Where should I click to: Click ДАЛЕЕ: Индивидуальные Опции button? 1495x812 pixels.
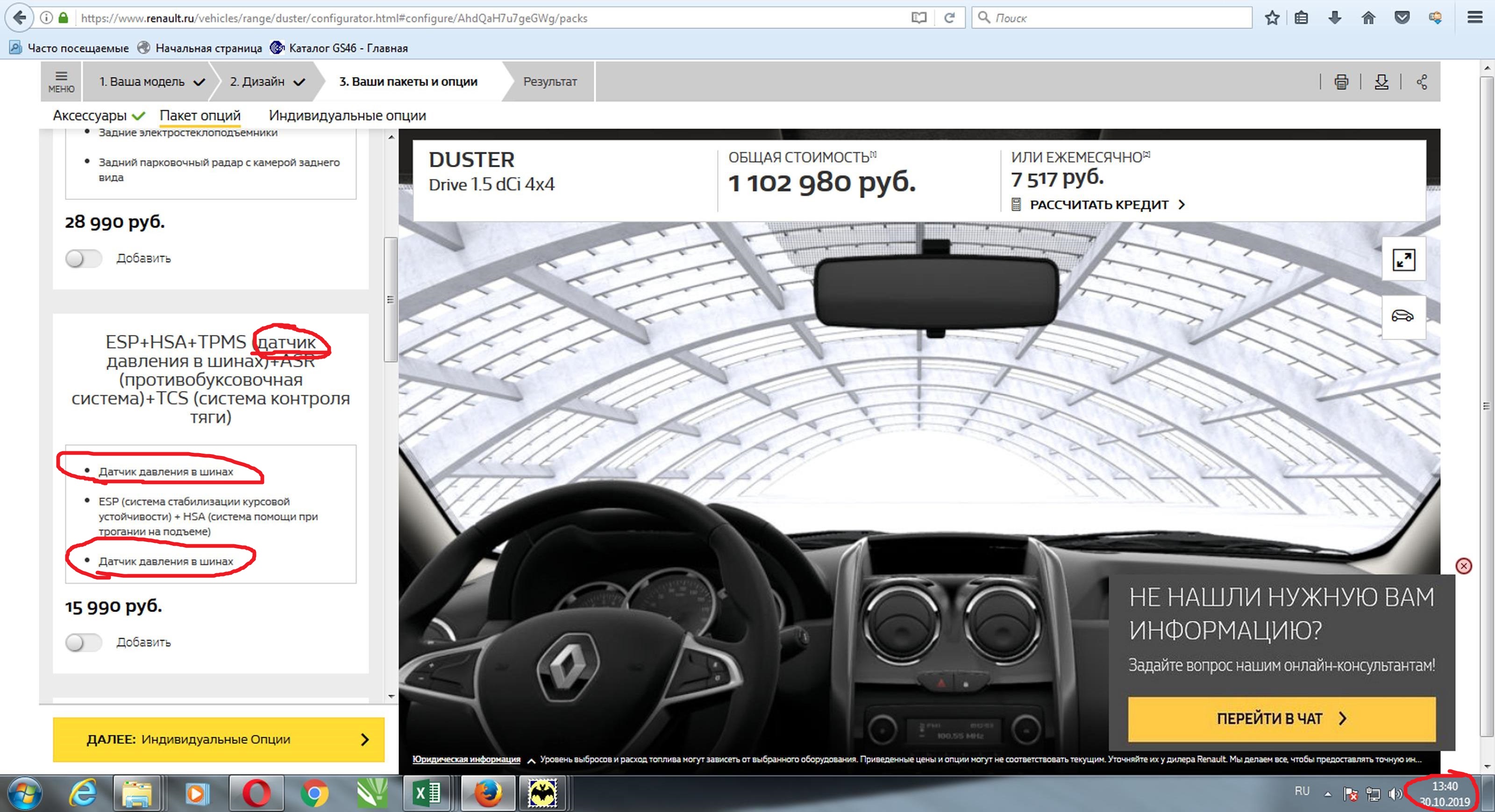(218, 739)
